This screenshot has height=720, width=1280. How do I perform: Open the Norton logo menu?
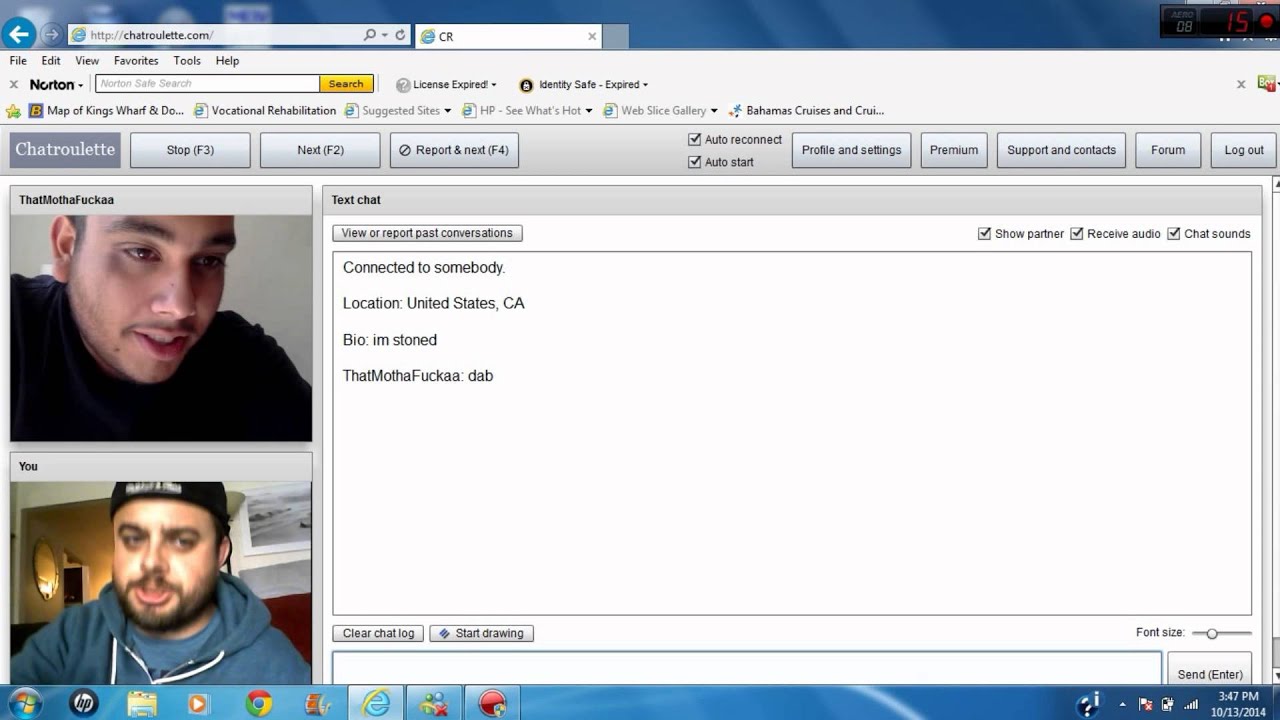(x=56, y=84)
